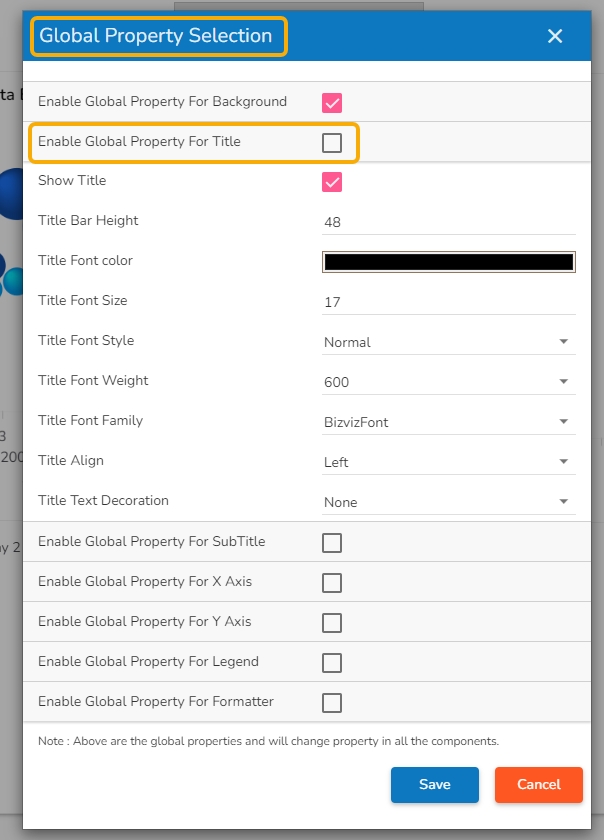Check Enable Global Property For X Axis

(332, 583)
